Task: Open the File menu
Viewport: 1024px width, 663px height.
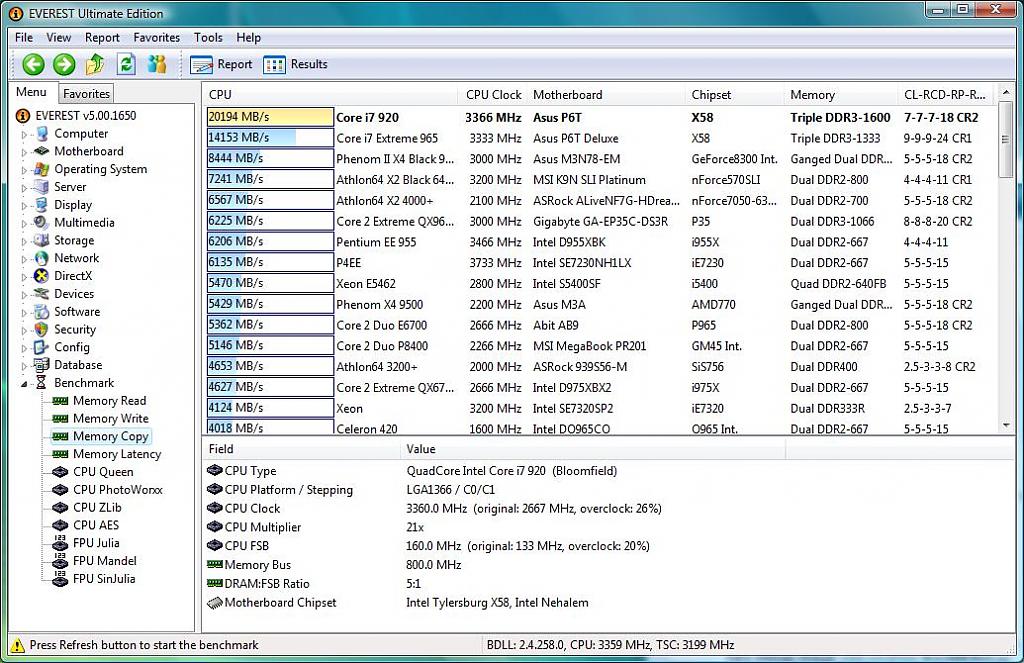Action: [x=24, y=37]
